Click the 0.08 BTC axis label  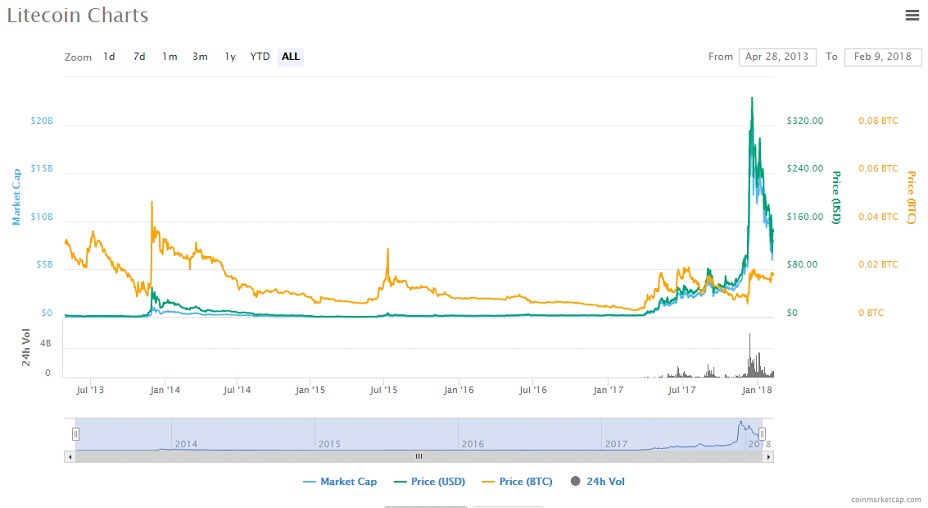[878, 121]
